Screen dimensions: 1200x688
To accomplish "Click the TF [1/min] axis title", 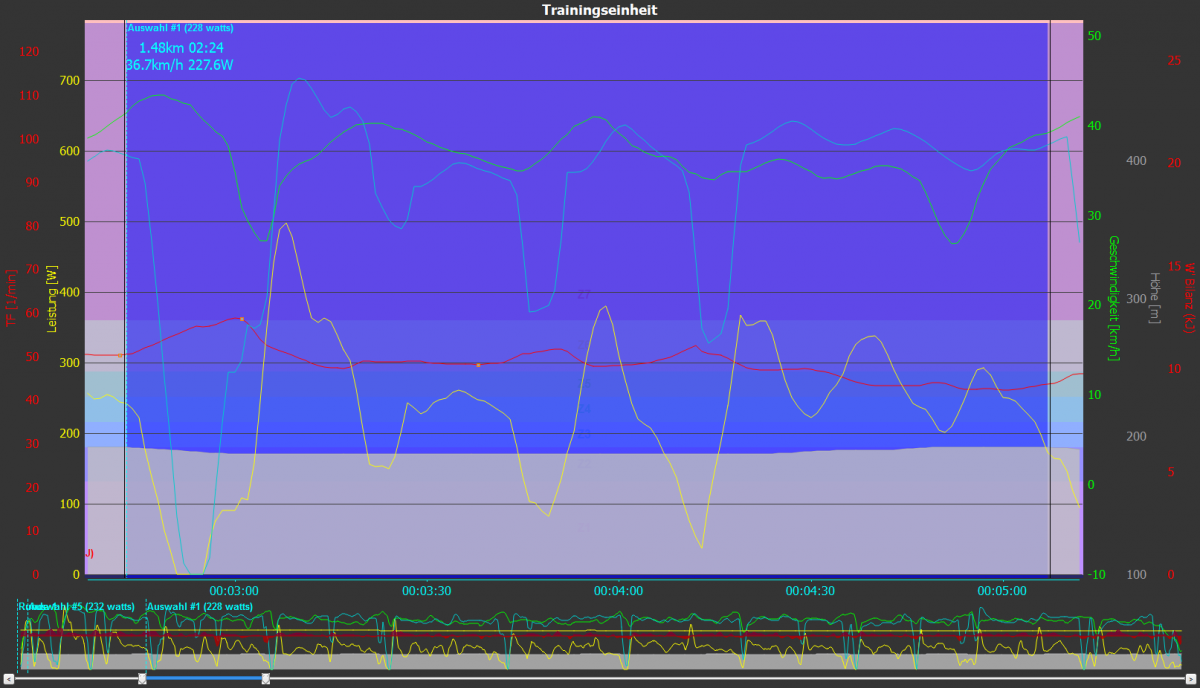I will 12,298.
